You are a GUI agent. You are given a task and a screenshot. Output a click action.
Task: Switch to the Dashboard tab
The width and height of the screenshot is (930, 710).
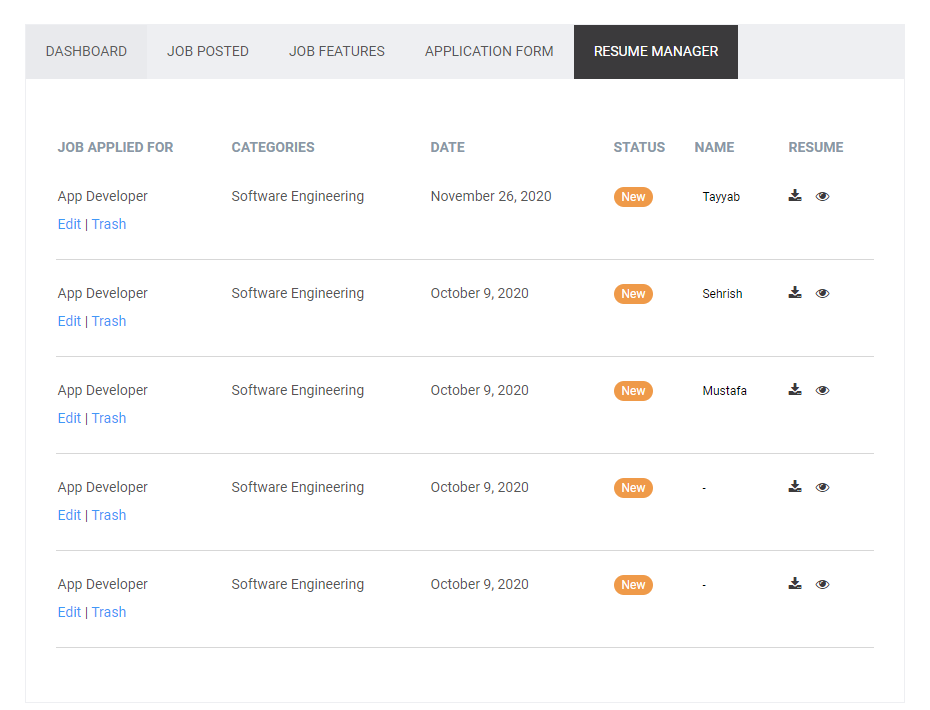tap(86, 51)
